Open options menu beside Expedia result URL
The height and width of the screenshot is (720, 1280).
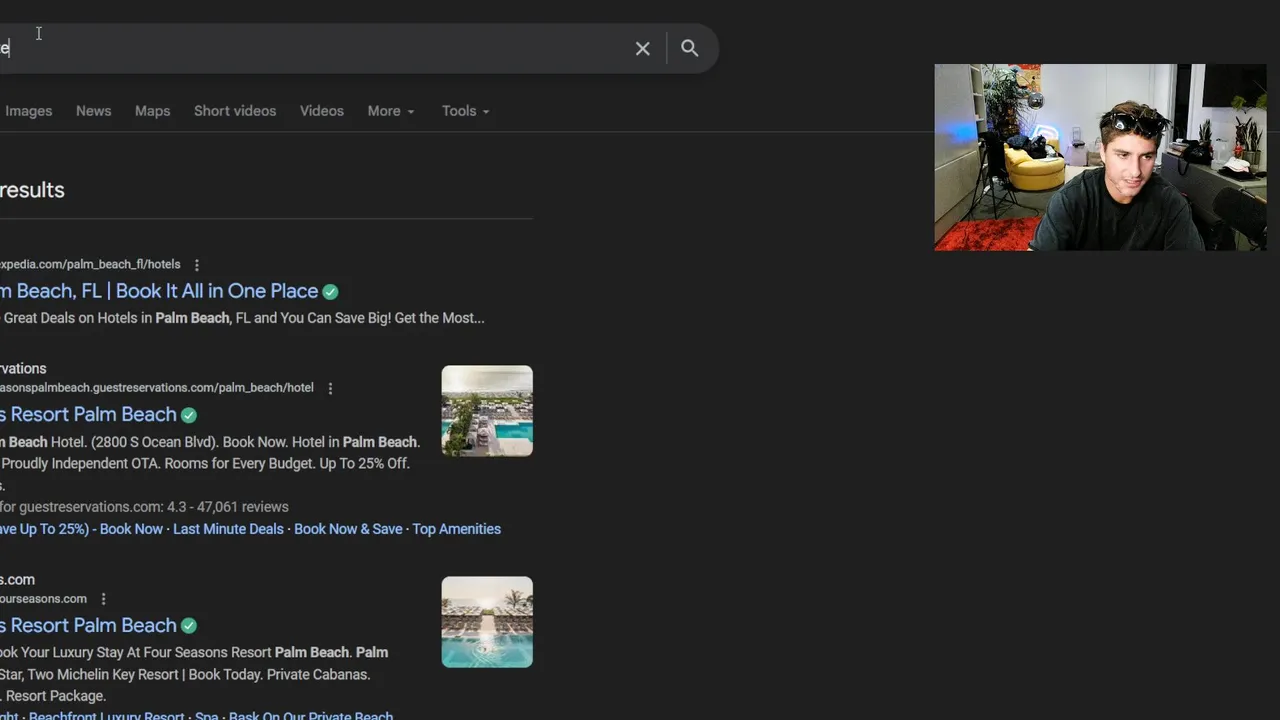click(197, 265)
